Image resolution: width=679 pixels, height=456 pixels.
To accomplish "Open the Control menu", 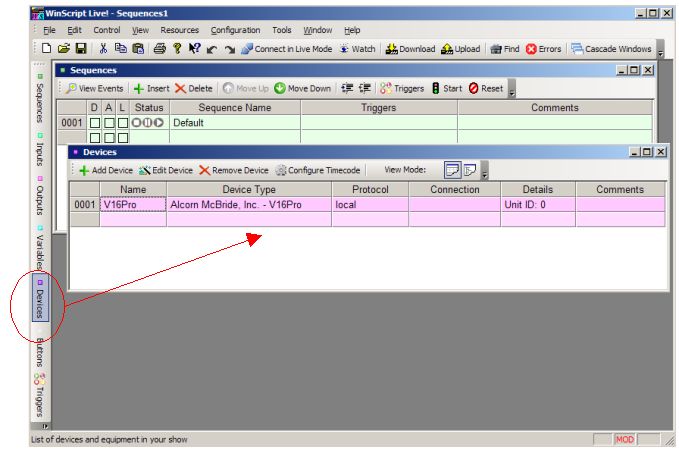I will (107, 30).
